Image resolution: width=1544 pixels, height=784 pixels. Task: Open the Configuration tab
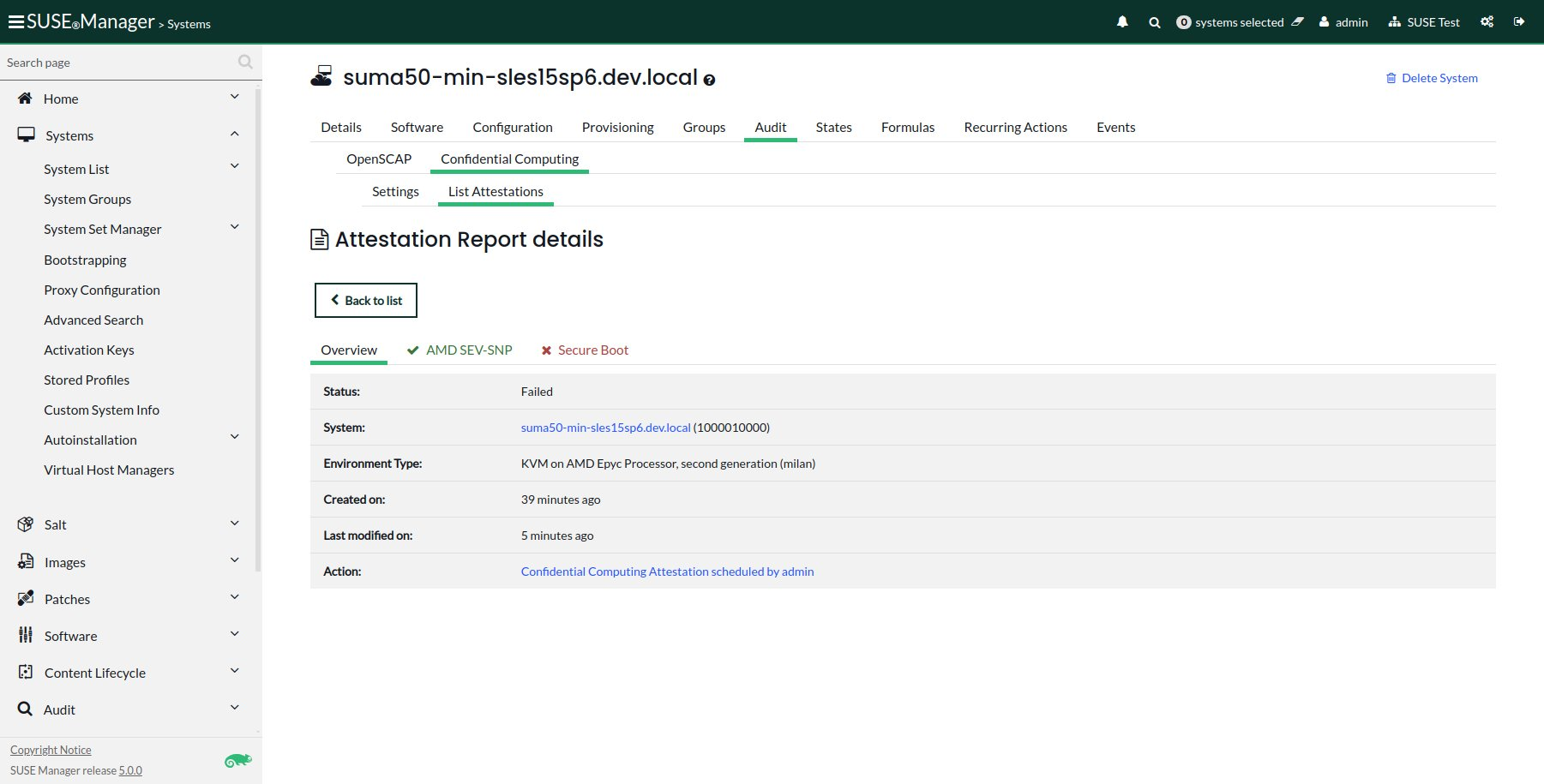point(513,127)
